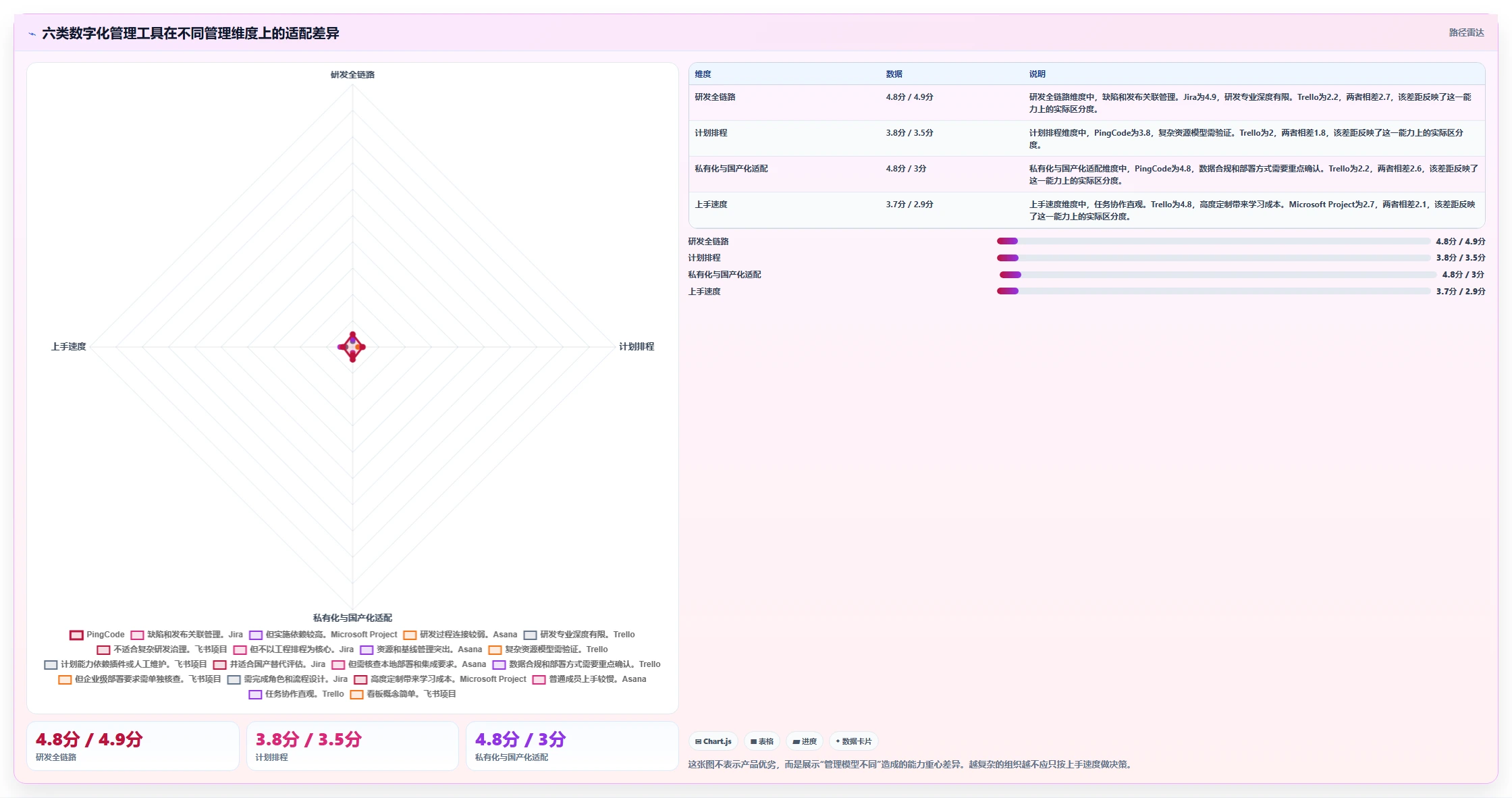
Task: Click the icon beside the chart title
Action: (32, 34)
